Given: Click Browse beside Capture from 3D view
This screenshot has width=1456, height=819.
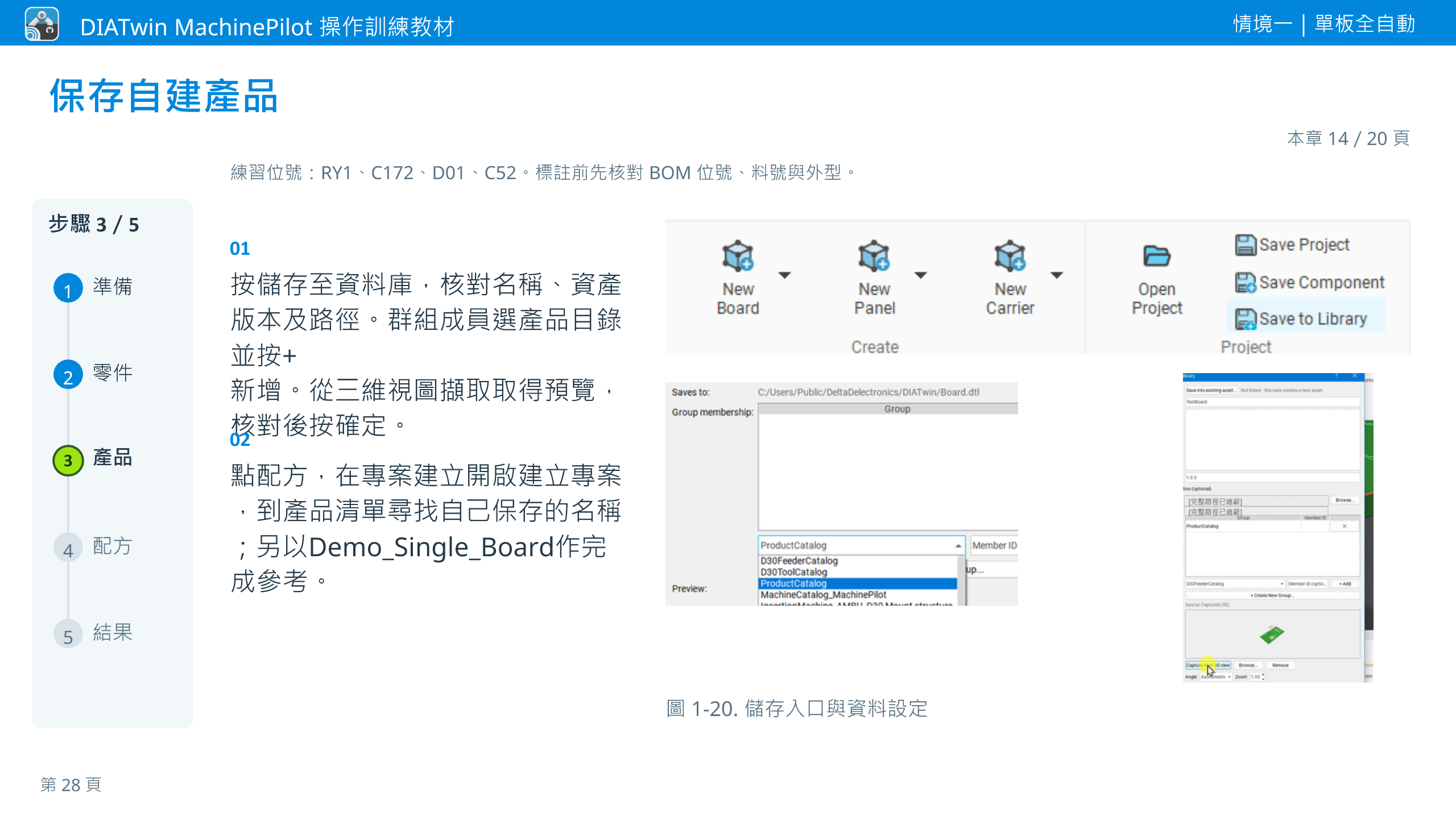Looking at the screenshot, I should [1247, 665].
